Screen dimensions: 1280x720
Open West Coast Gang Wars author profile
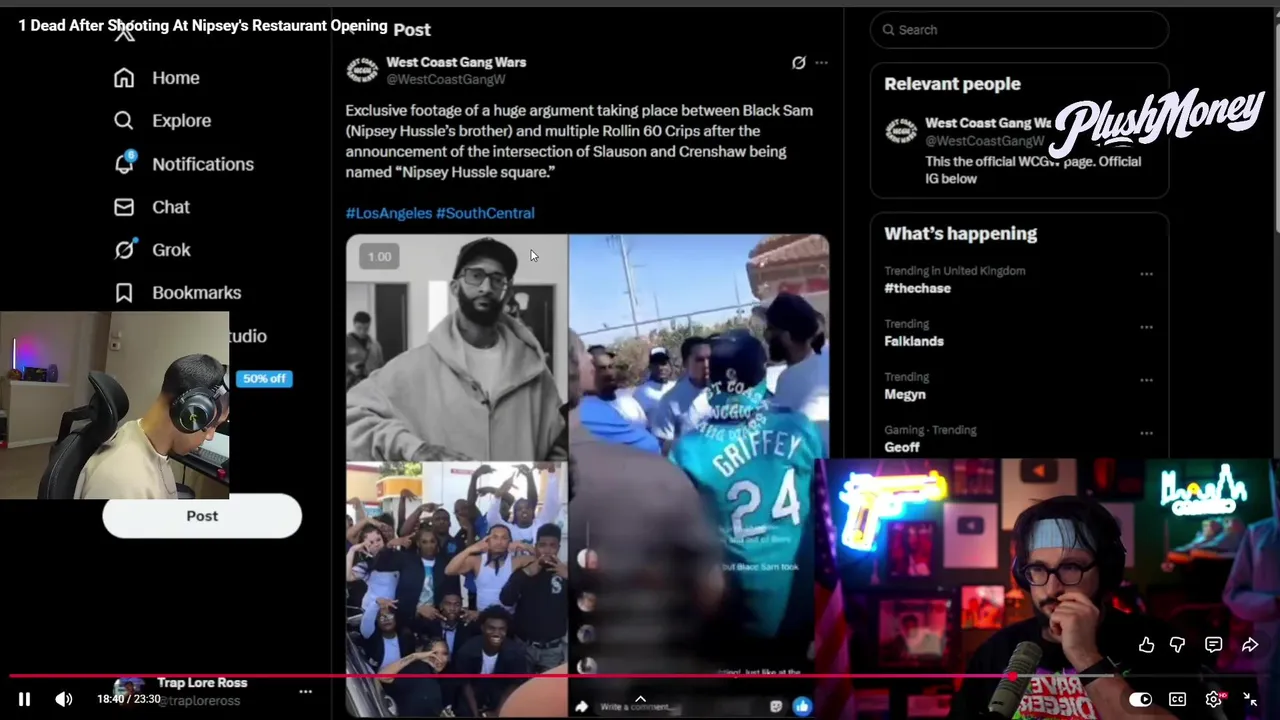point(456,62)
